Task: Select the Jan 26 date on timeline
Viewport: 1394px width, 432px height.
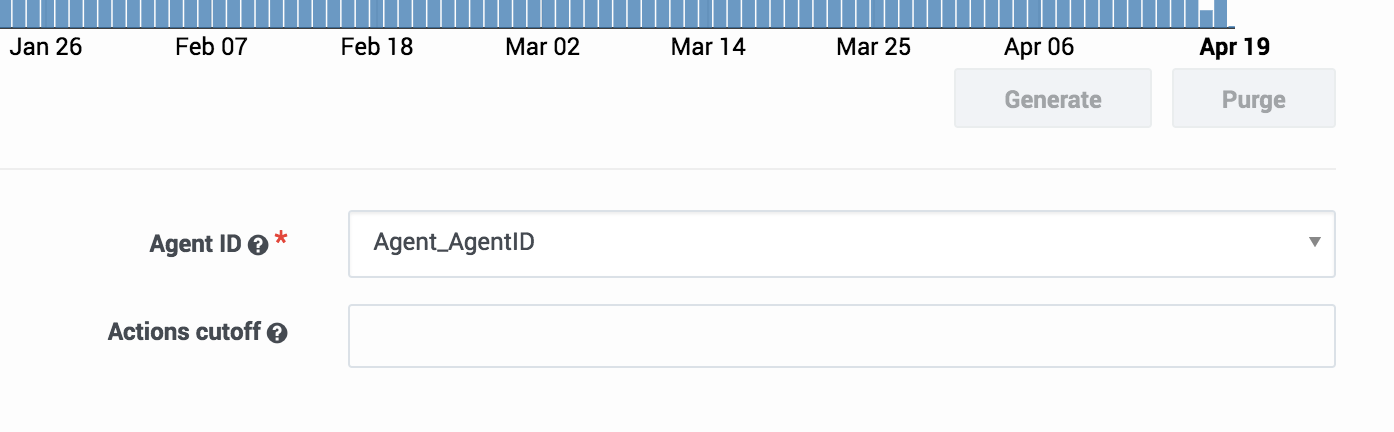Action: [46, 48]
